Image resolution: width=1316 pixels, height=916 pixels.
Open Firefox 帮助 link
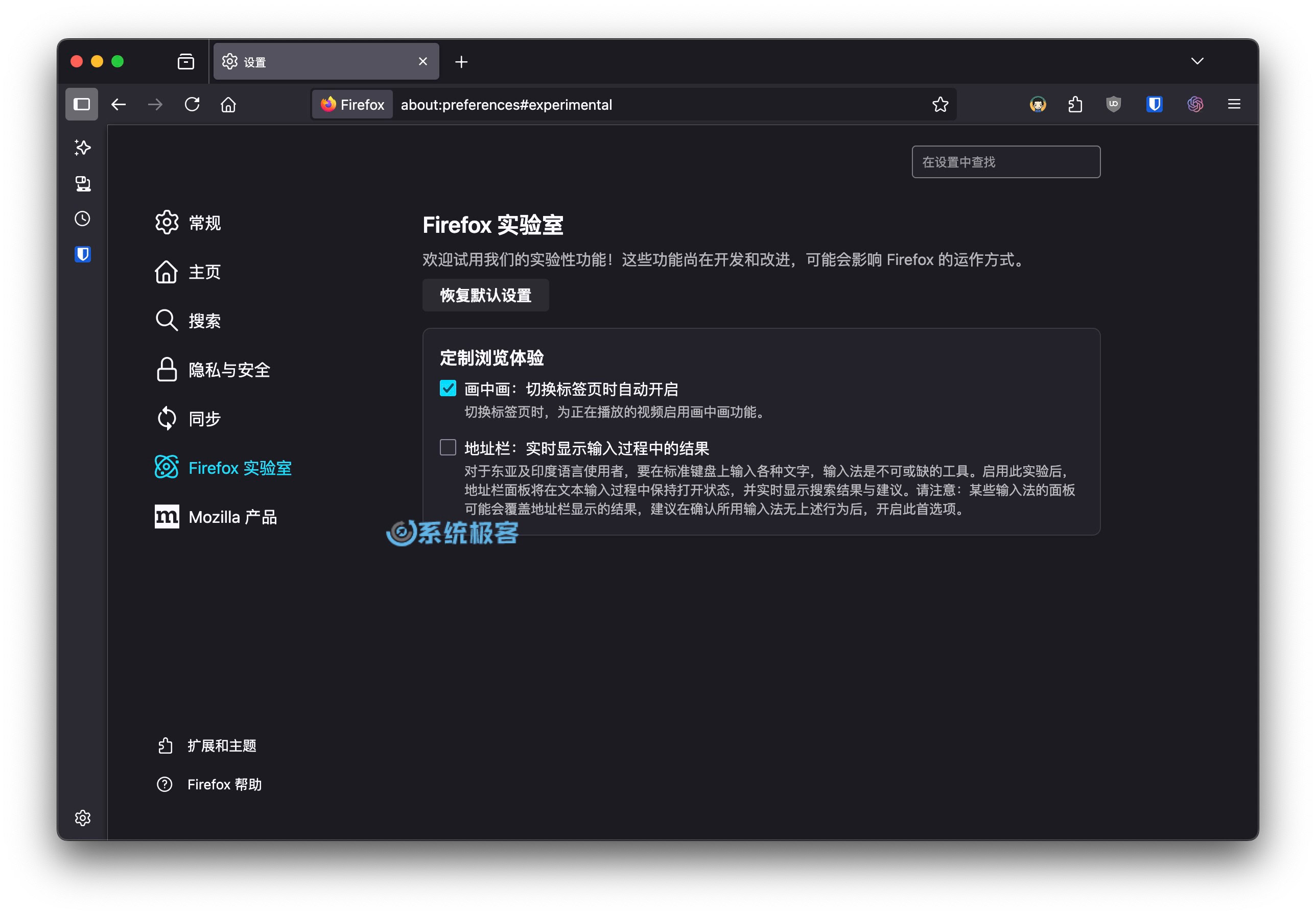pyautogui.click(x=209, y=784)
